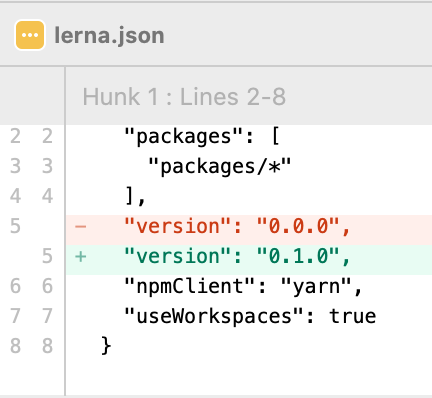Click line number 3 in the new gutter

coord(47,166)
